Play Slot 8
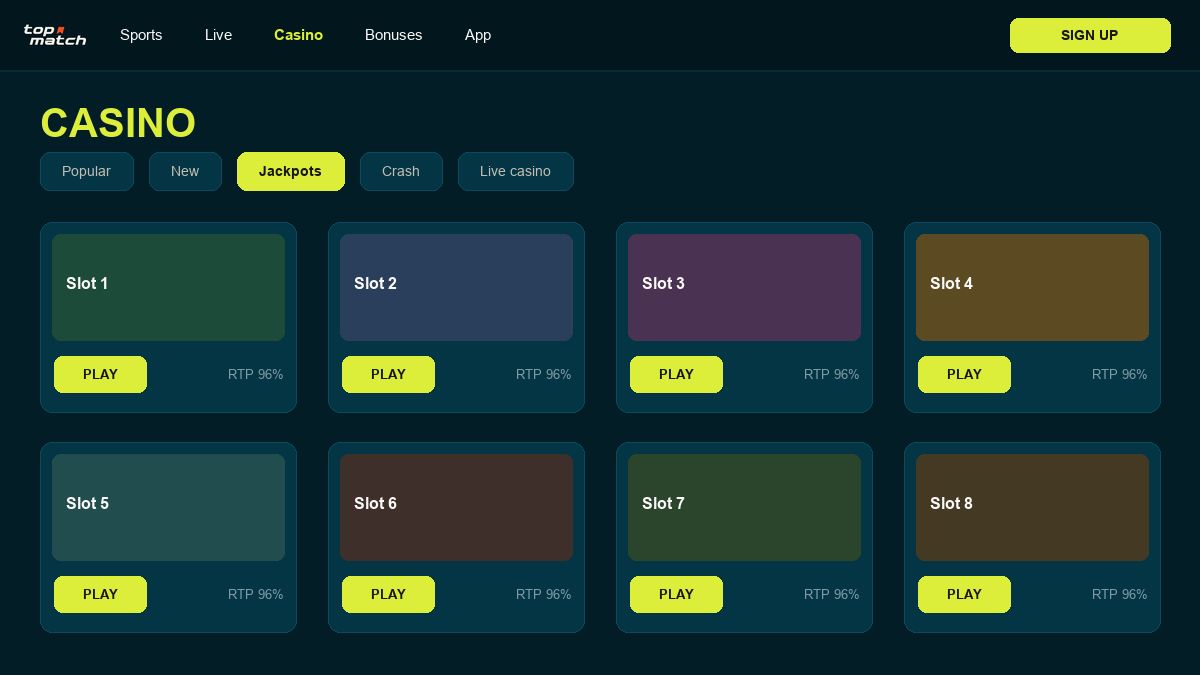The image size is (1200, 675). [x=964, y=594]
